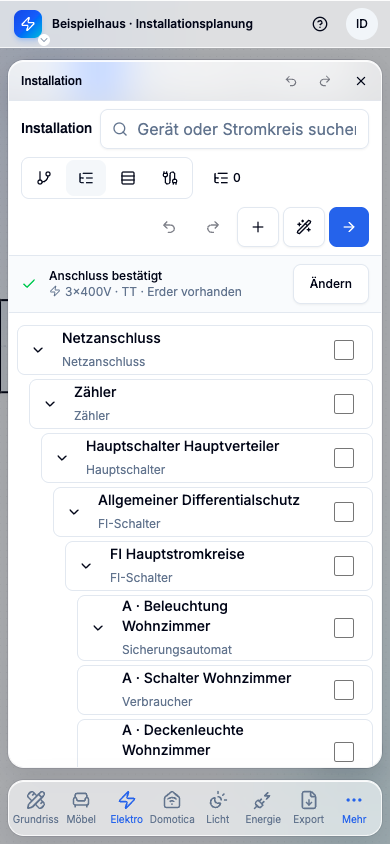Image resolution: width=390 pixels, height=844 pixels.
Task: Tick the A · Deckenleuchte Wohnzimmer checkbox
Action: click(344, 751)
